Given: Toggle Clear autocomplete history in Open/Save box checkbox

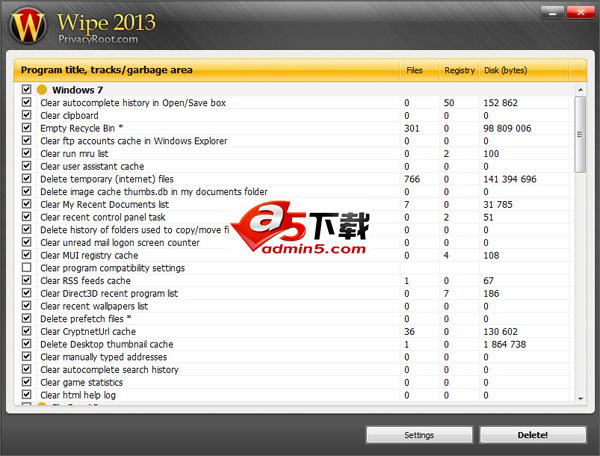Looking at the screenshot, I should (x=26, y=102).
